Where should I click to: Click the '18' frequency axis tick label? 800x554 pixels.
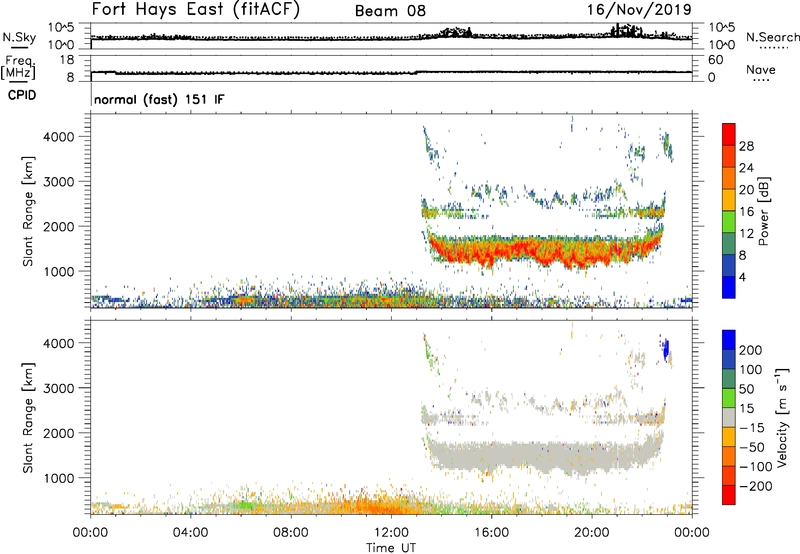[66, 60]
